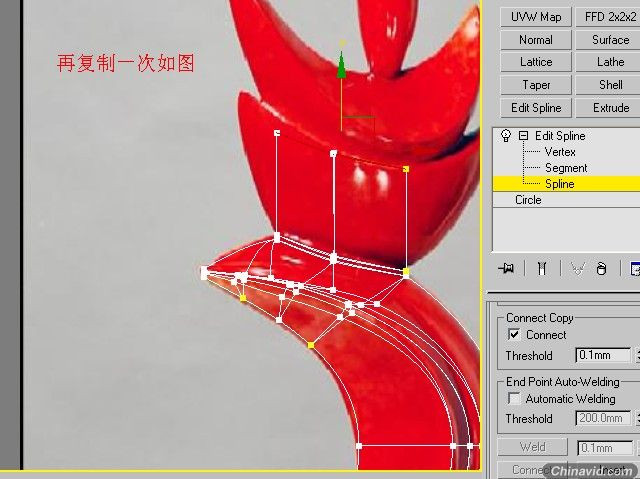Click Remove Modifier trash icon
Image resolution: width=640 pixels, height=479 pixels.
(x=601, y=268)
